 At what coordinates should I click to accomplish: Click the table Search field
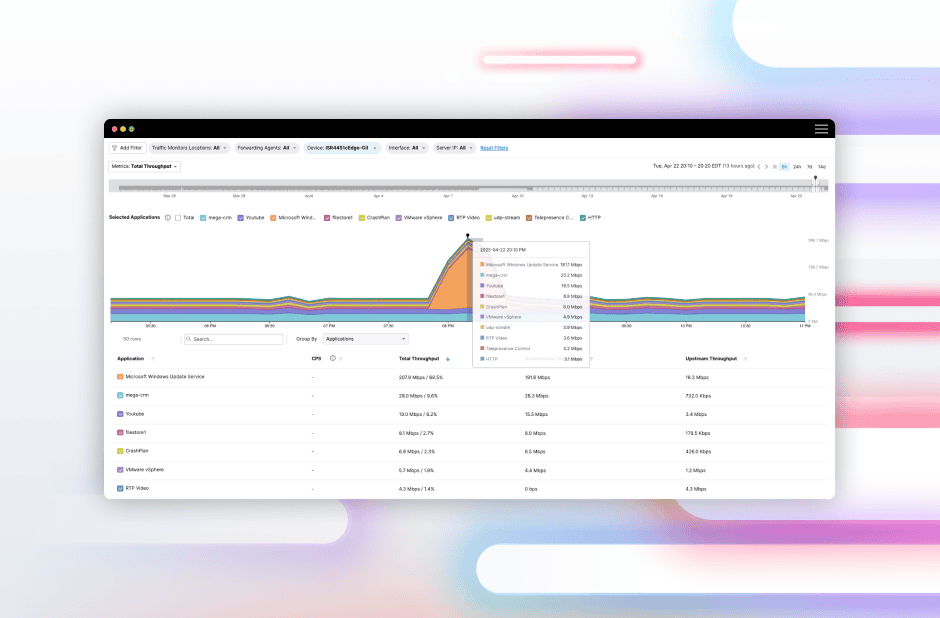235,339
